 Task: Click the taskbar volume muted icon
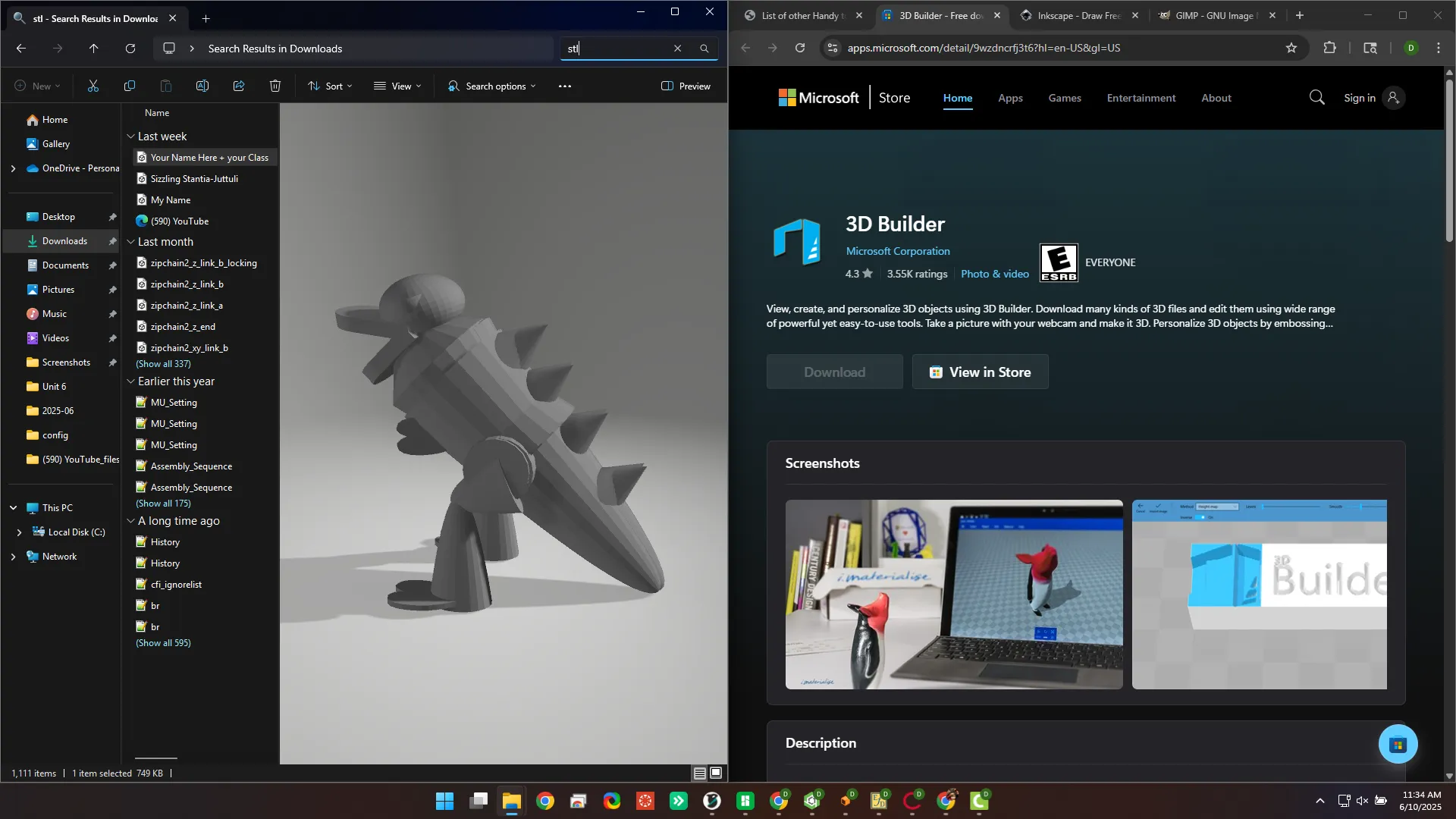(1362, 801)
